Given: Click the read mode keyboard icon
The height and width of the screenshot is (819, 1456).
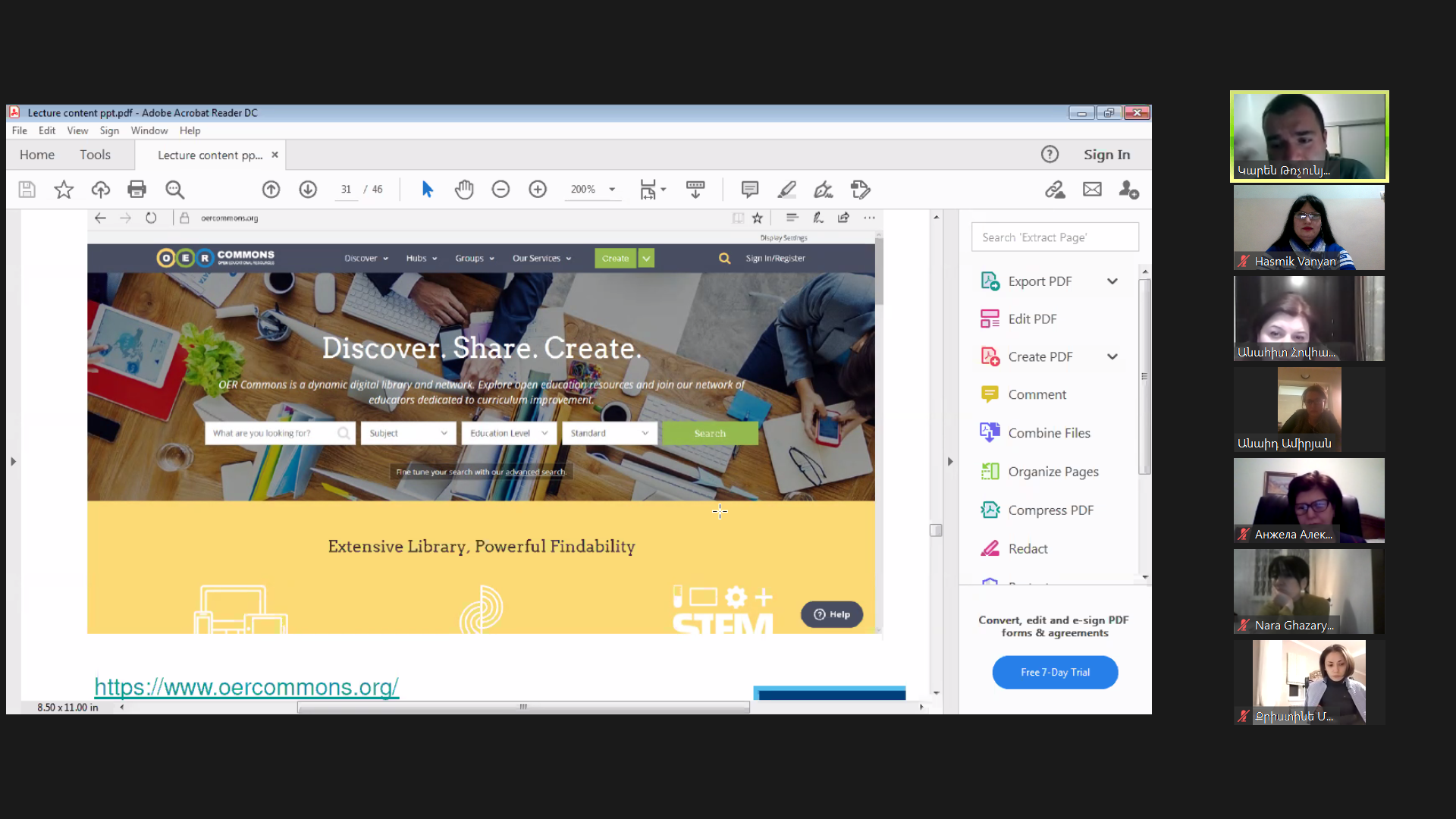Looking at the screenshot, I should point(695,190).
